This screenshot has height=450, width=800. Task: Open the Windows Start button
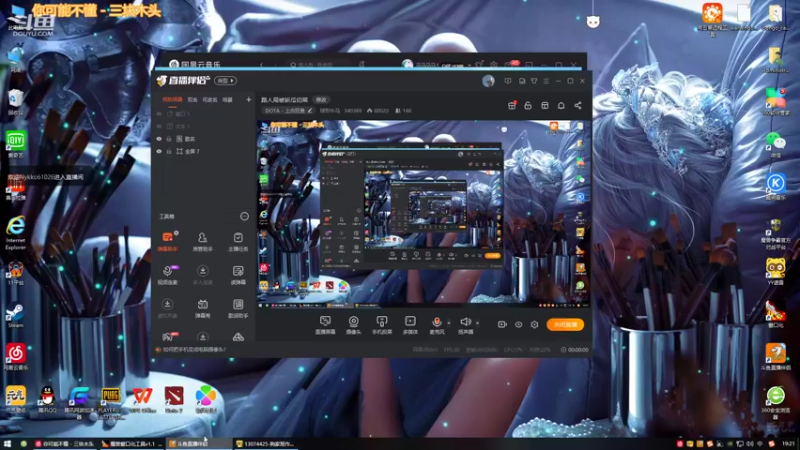(7, 444)
